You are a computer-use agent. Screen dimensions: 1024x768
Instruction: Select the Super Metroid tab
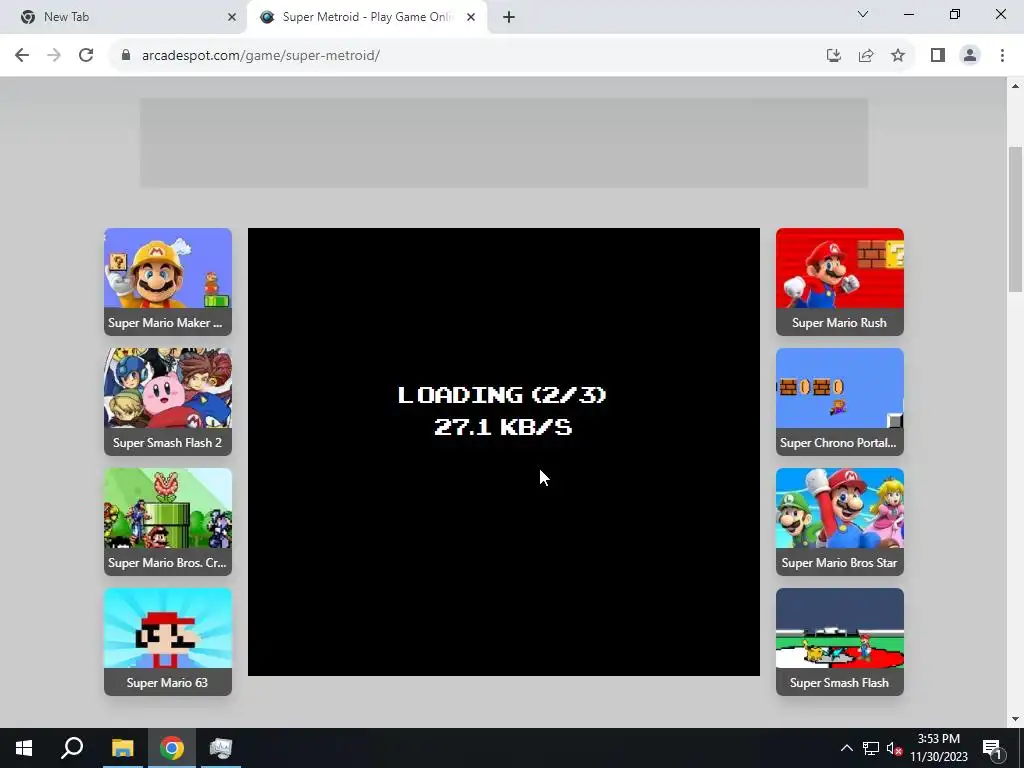367,18
